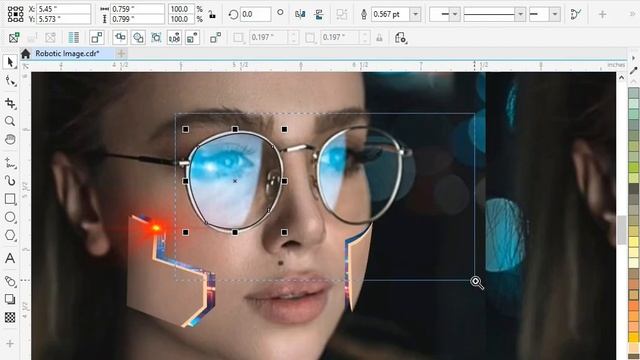Toggle the corner lock padlock
Screen dimensions: 640x360
click(x=379, y=38)
